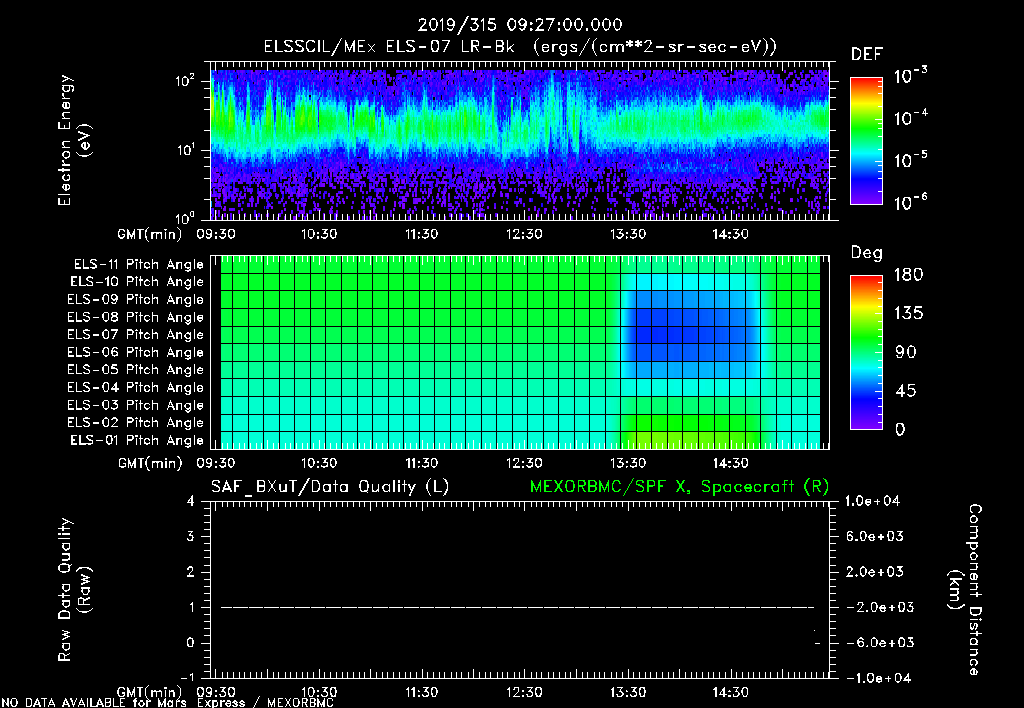Image resolution: width=1024 pixels, height=708 pixels.
Task: Click the Deg legend title
Action: coord(867,253)
